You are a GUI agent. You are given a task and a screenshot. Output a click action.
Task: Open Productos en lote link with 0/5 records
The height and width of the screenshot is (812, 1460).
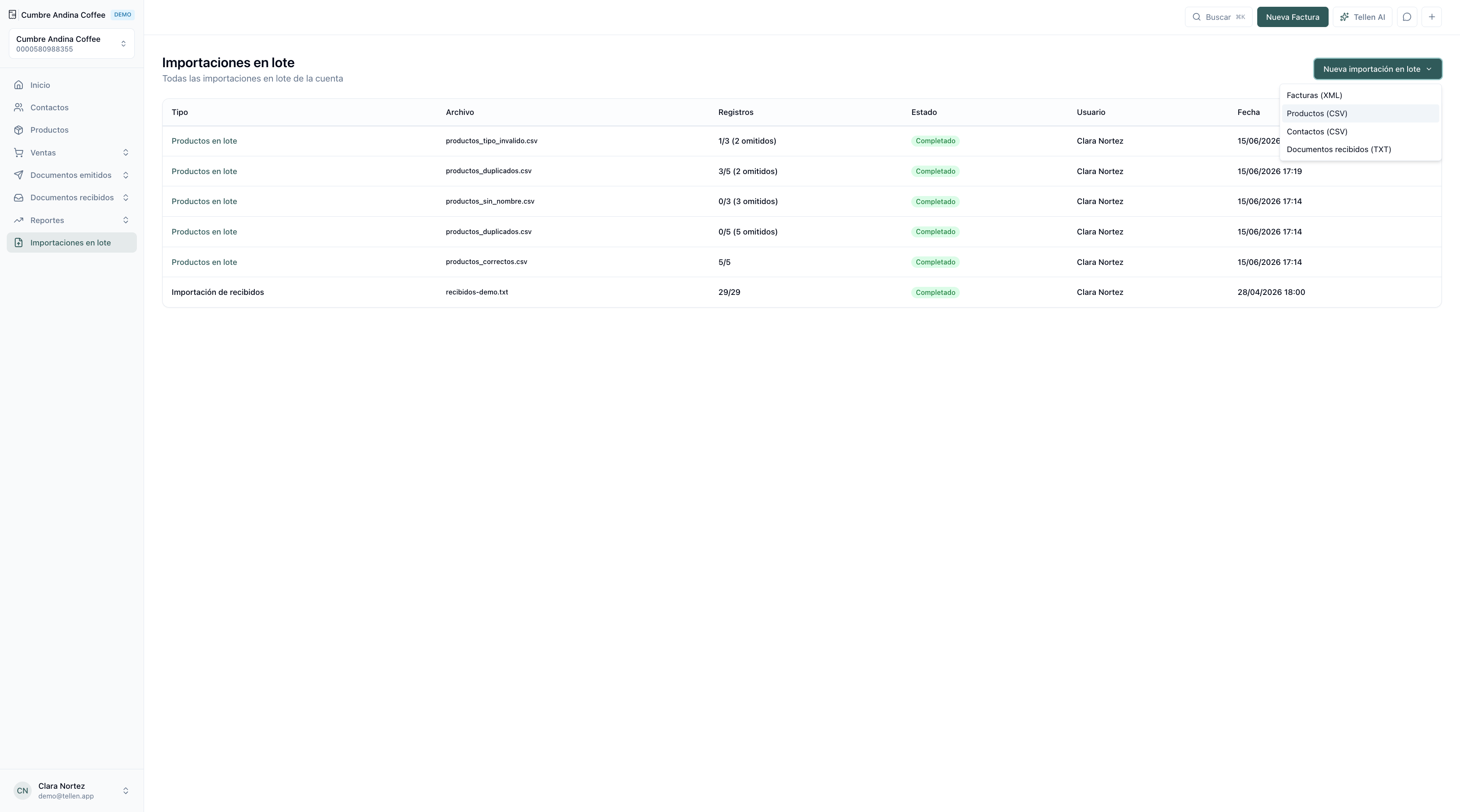click(204, 232)
